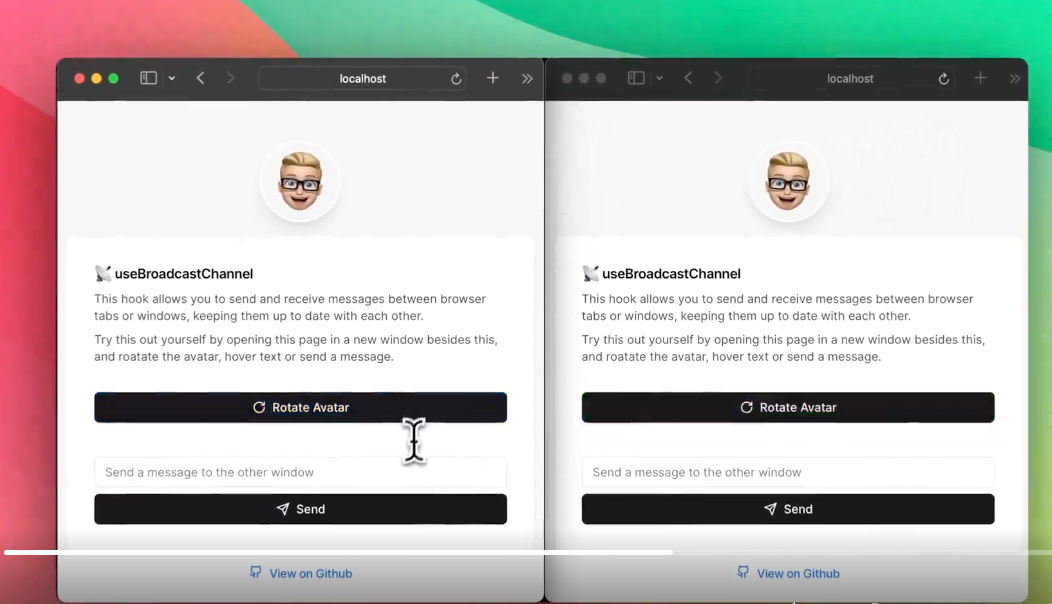Click the reload icon in the left window
The image size is (1052, 604).
tap(455, 78)
